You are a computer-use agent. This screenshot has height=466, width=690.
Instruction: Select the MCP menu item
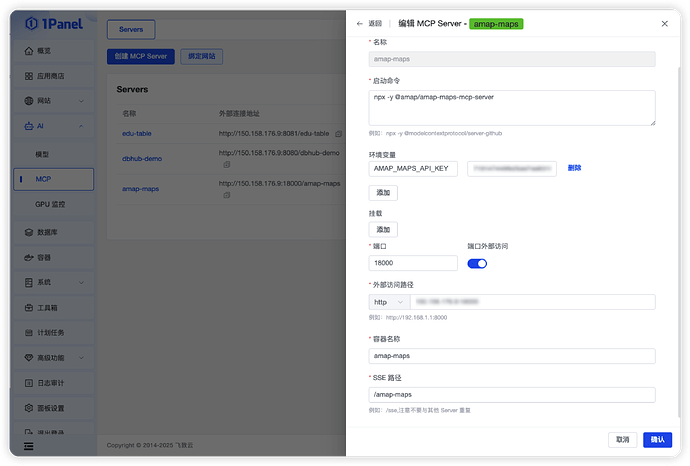pyautogui.click(x=54, y=179)
